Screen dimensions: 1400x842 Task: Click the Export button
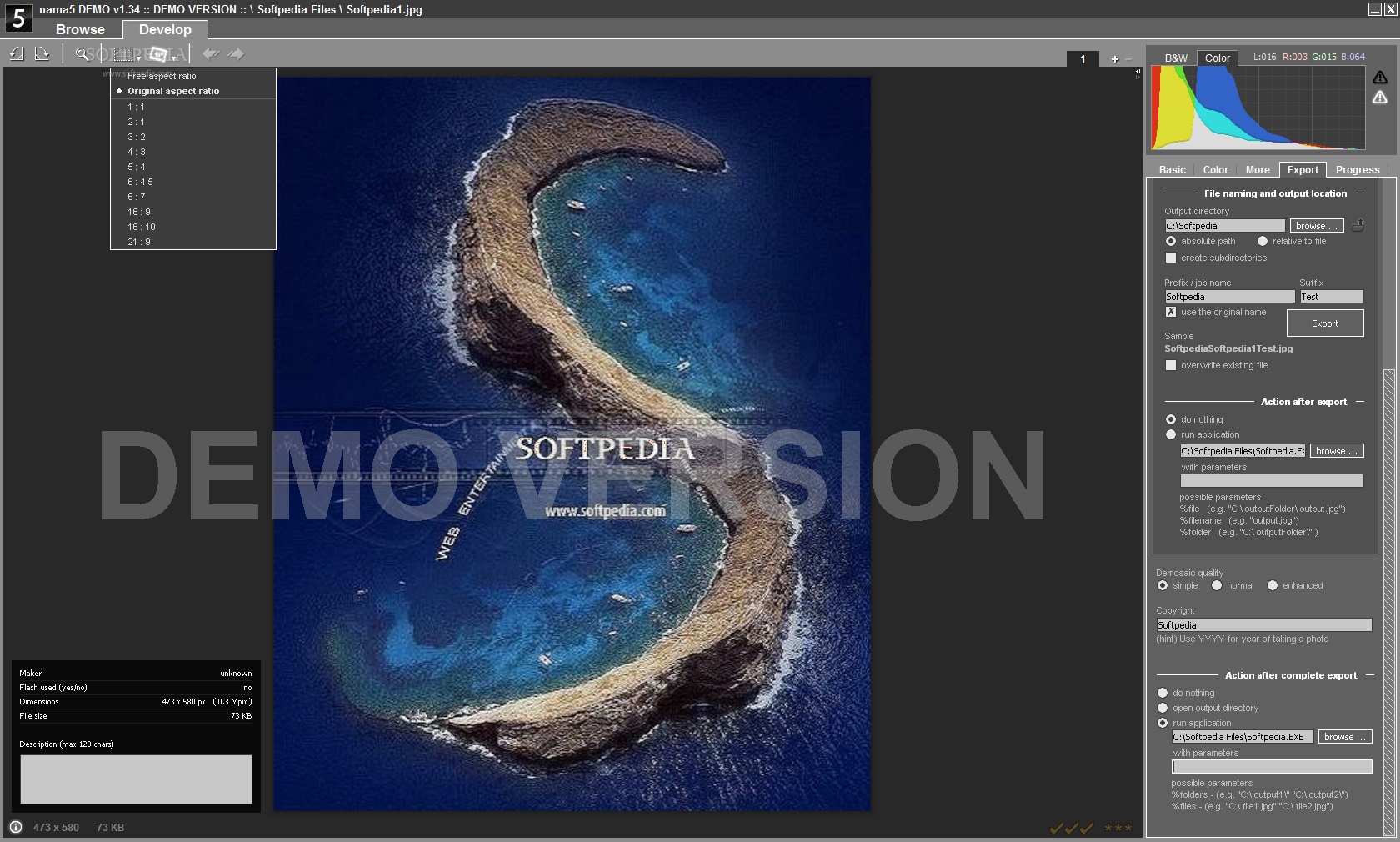click(x=1325, y=323)
